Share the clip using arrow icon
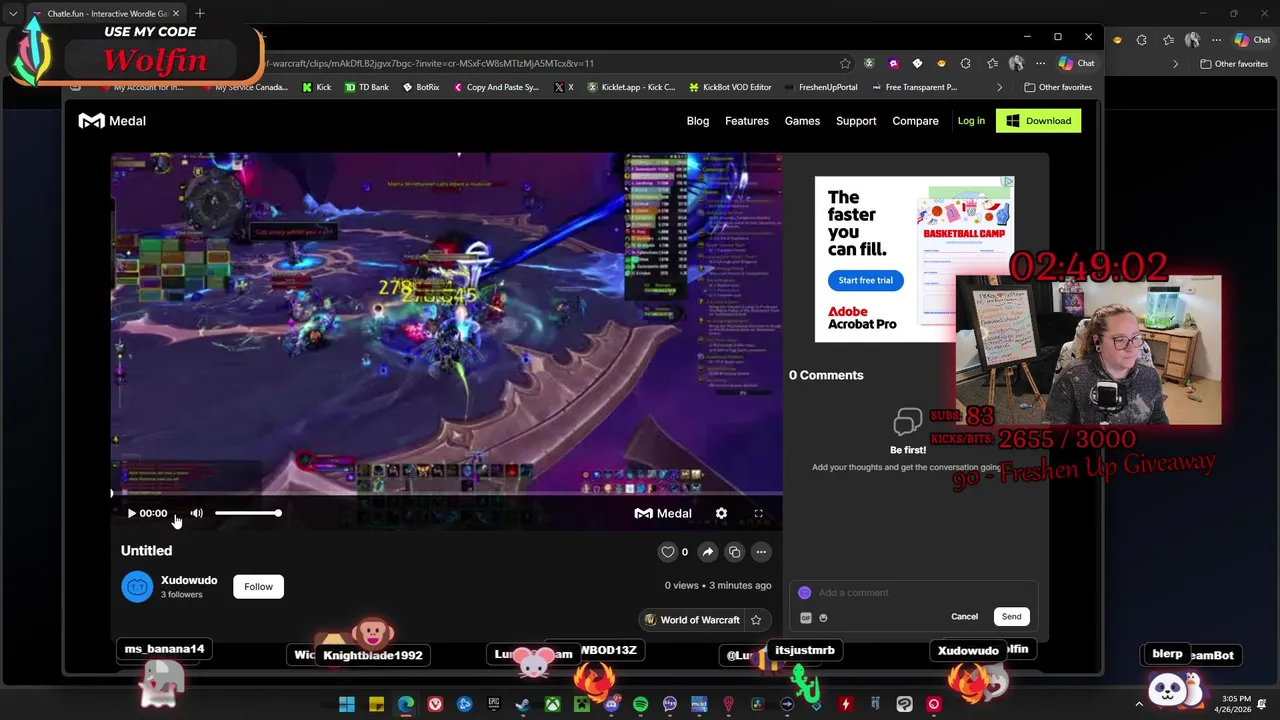The height and width of the screenshot is (720, 1280). tap(707, 552)
